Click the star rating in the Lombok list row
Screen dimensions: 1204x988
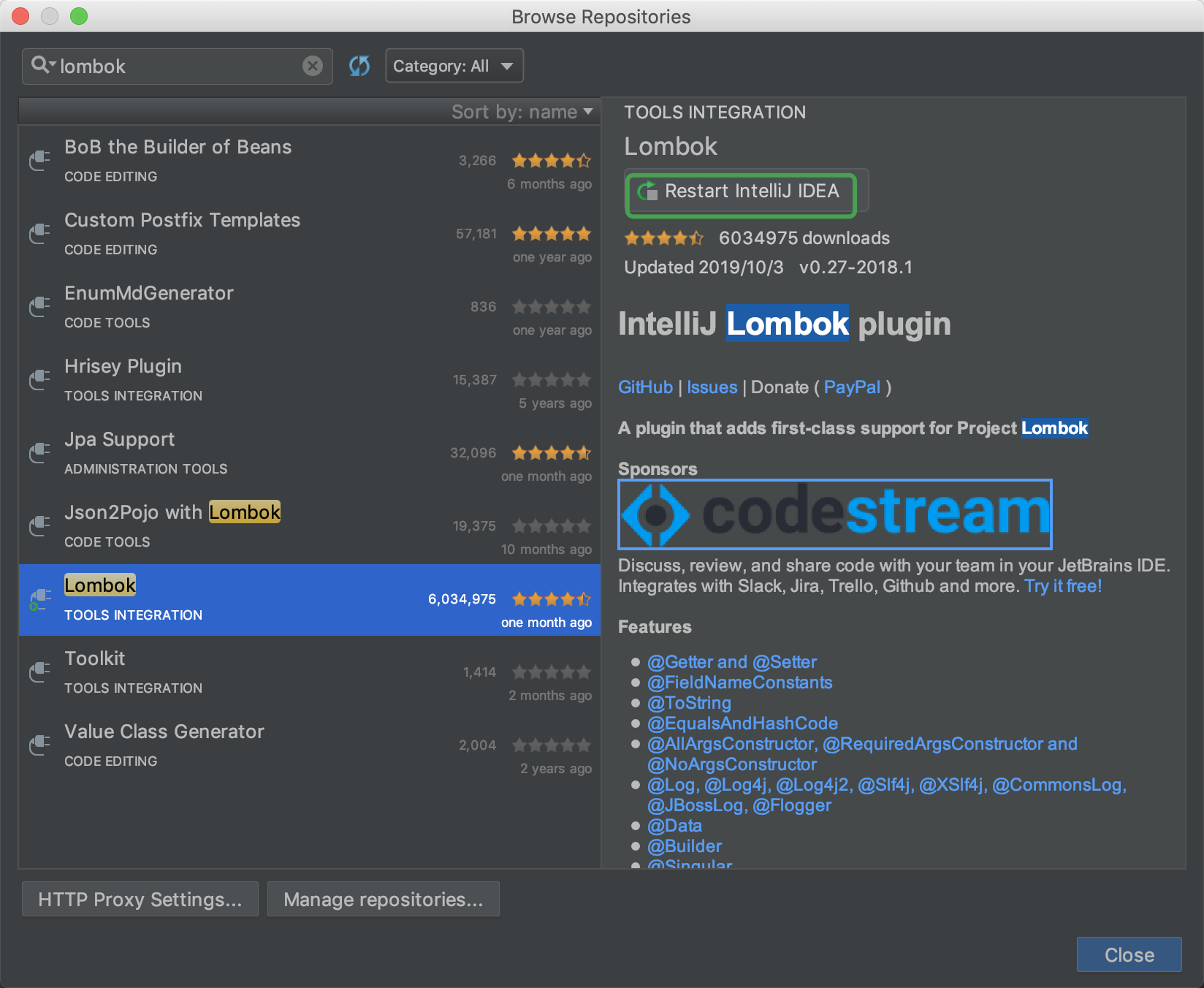click(x=552, y=599)
